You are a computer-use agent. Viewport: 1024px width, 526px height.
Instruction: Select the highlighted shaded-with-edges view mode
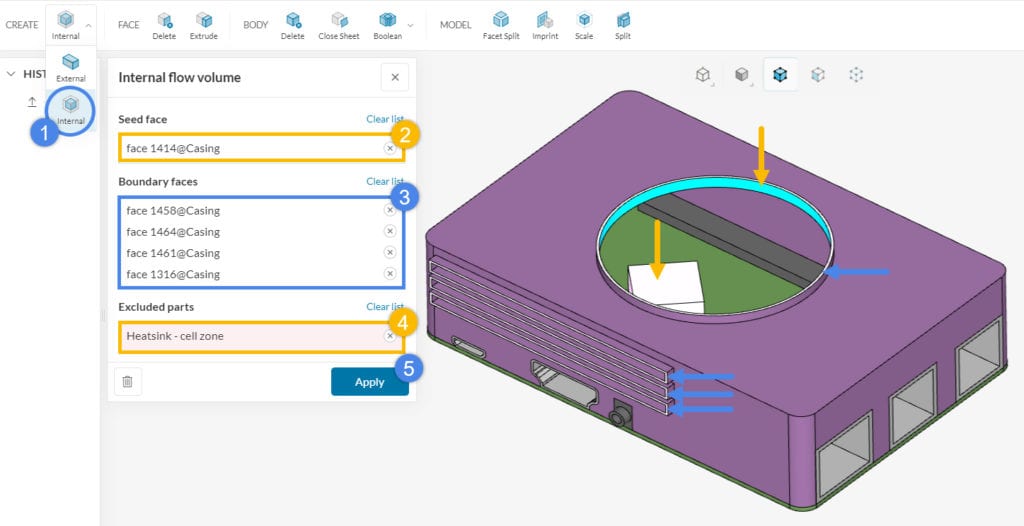[x=779, y=74]
